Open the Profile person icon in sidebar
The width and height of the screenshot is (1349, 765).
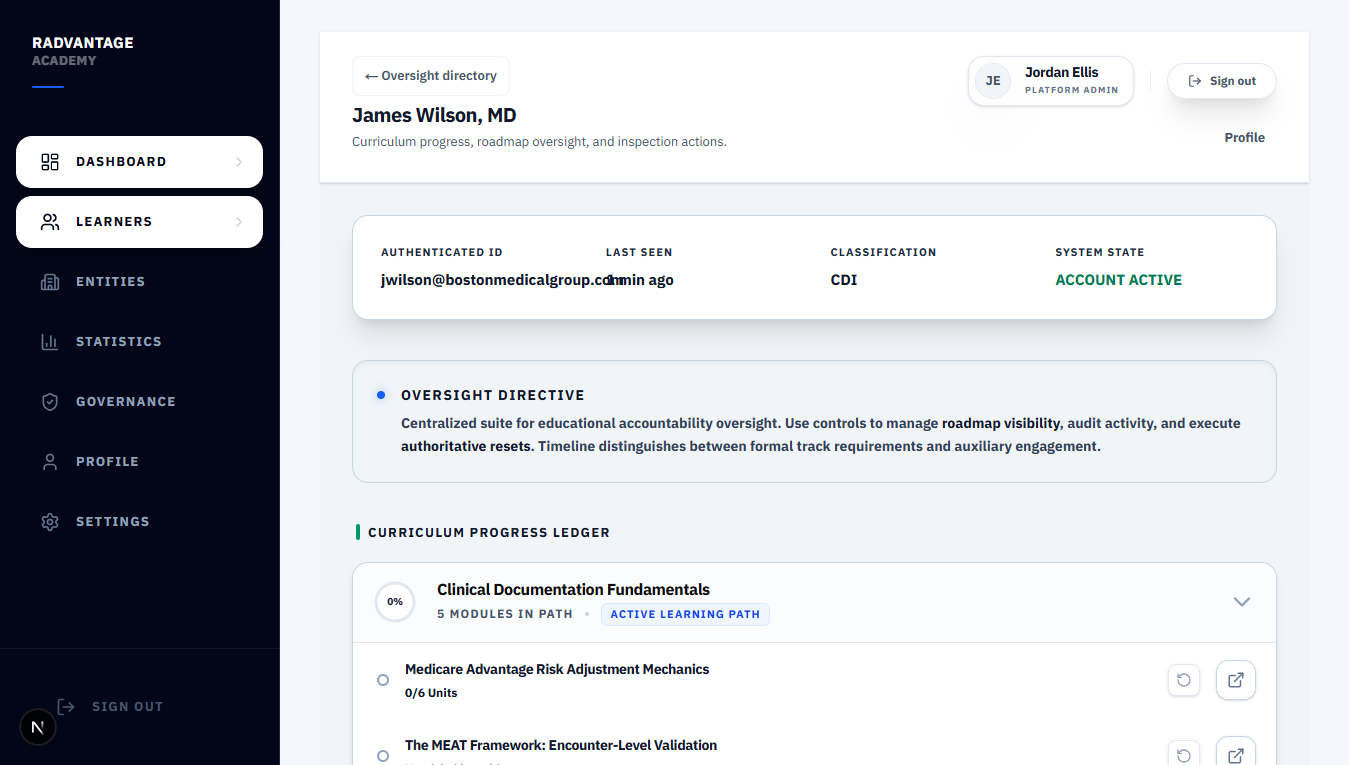[x=50, y=462]
